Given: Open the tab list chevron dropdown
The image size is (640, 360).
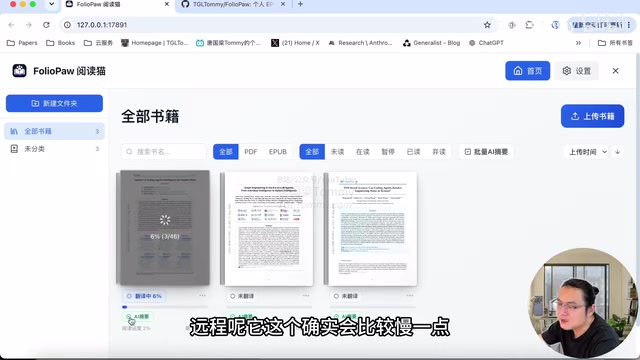Looking at the screenshot, I should click(51, 4).
